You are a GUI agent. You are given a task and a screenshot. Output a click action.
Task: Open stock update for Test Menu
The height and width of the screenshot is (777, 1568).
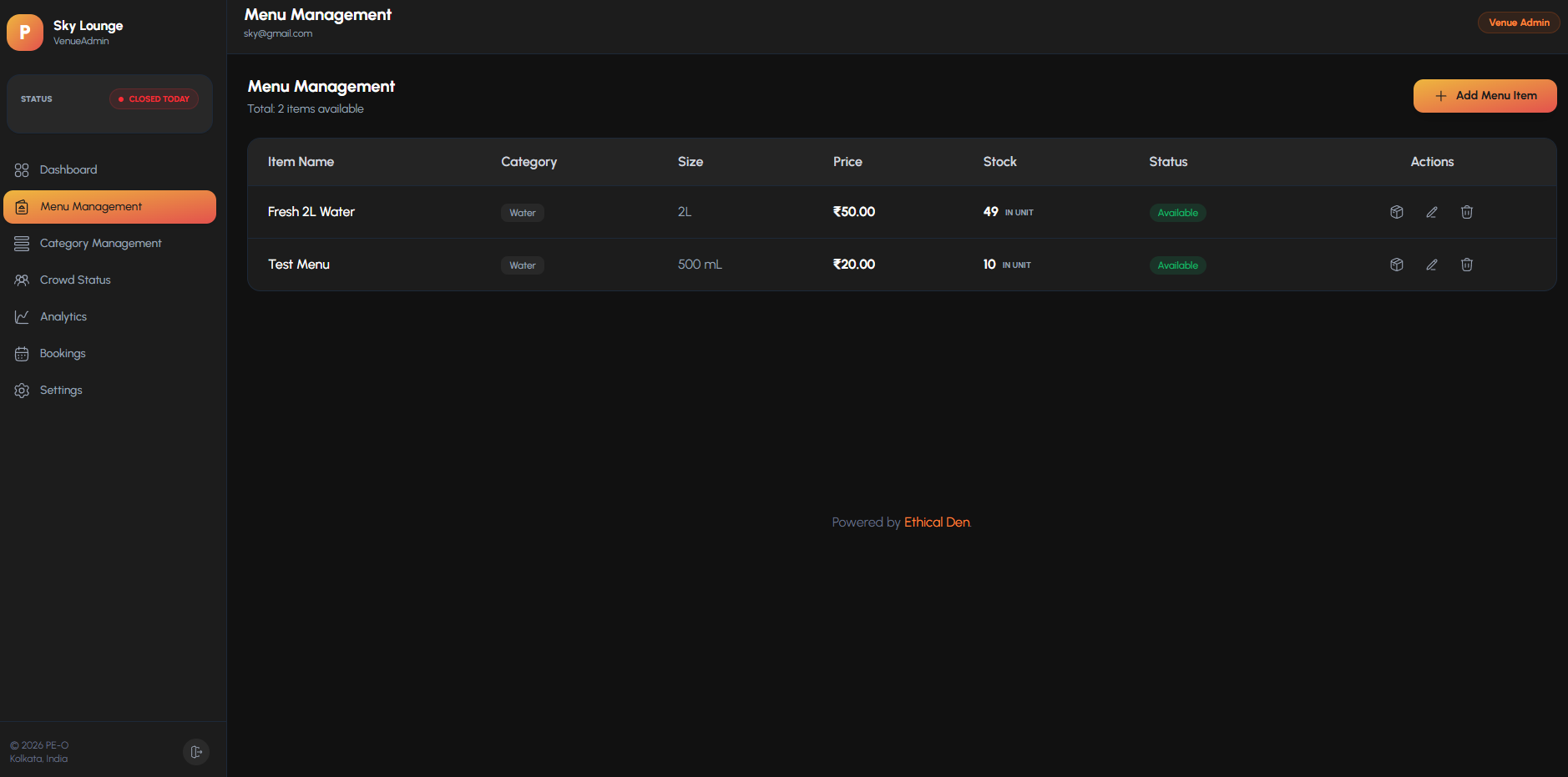point(1397,265)
